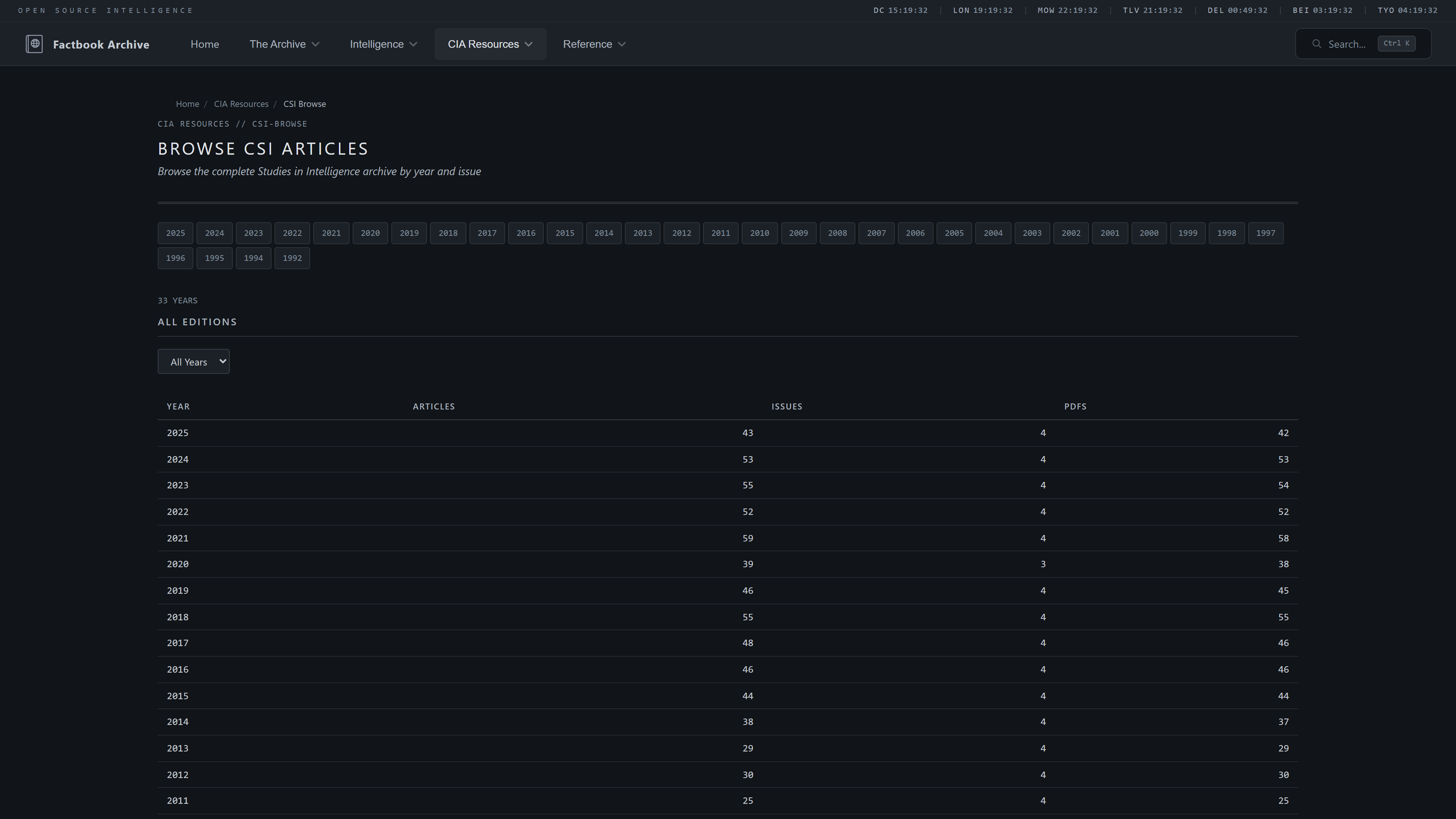This screenshot has height=819, width=1456.
Task: Click the Factbook Archive globe logo icon
Action: [34, 44]
